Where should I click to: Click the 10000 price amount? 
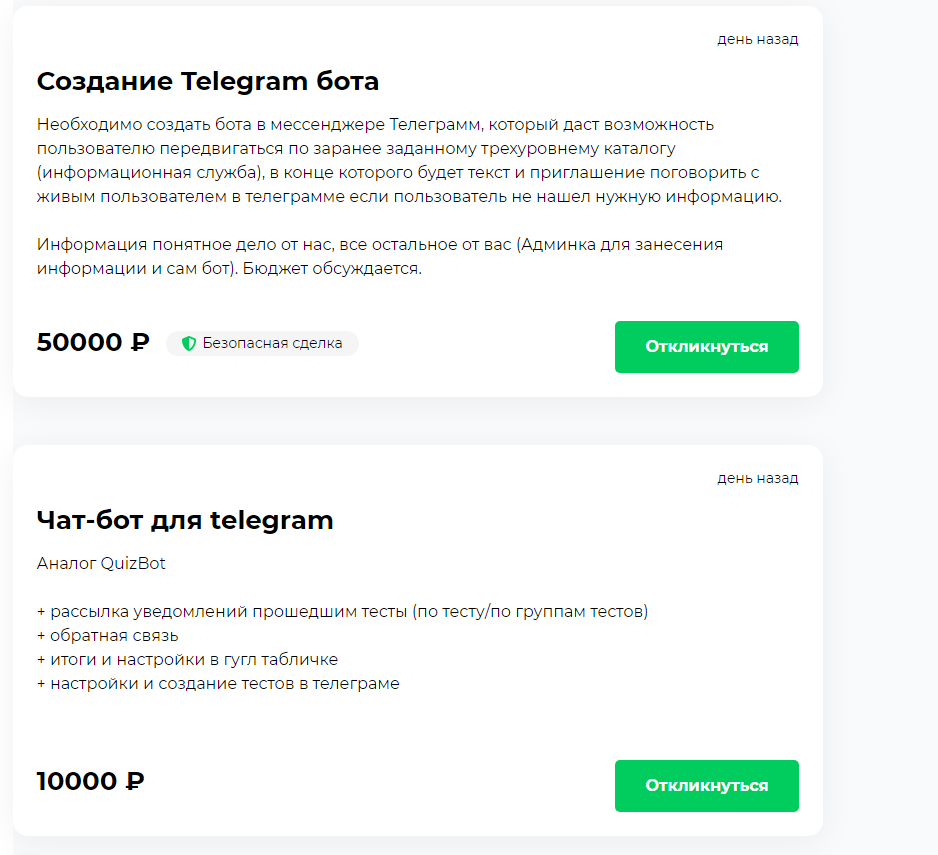[77, 781]
